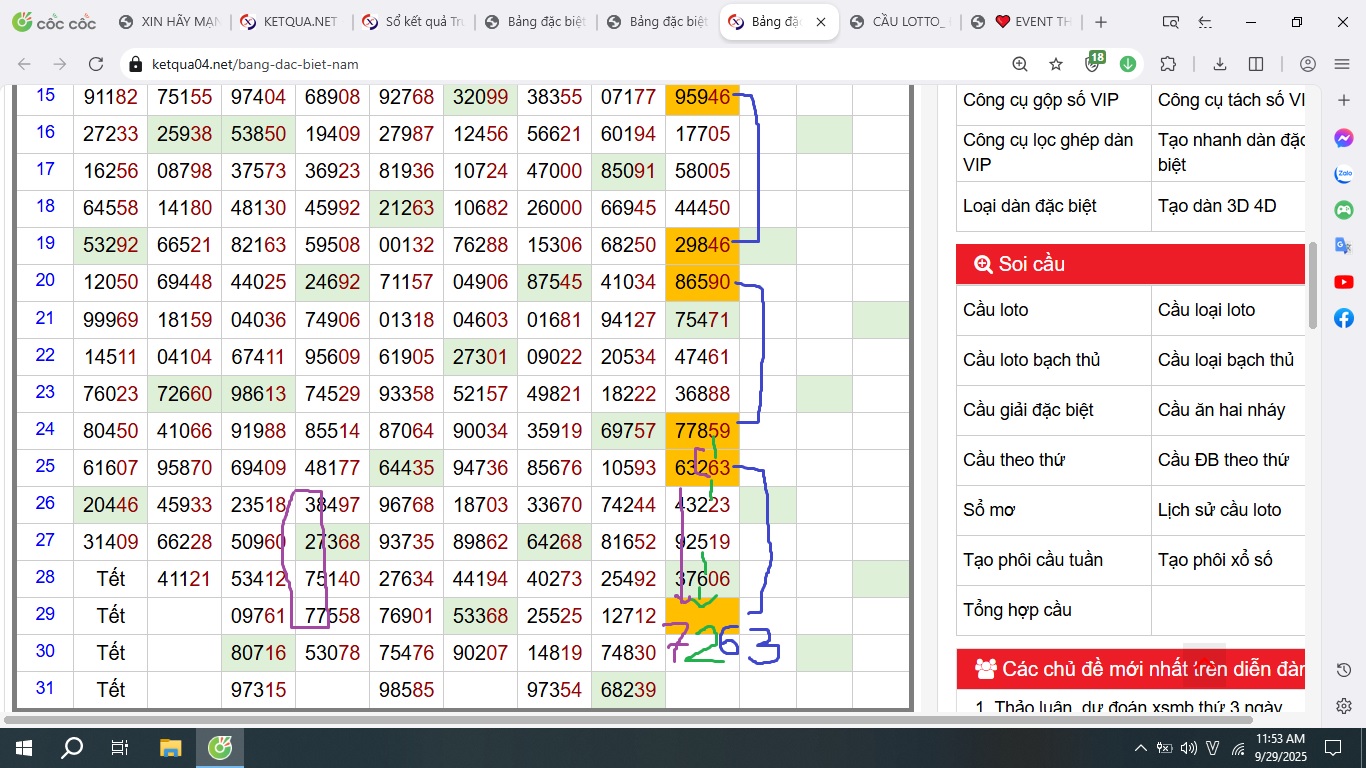Show hidden system tray icons
The width and height of the screenshot is (1366, 768).
[x=1140, y=748]
